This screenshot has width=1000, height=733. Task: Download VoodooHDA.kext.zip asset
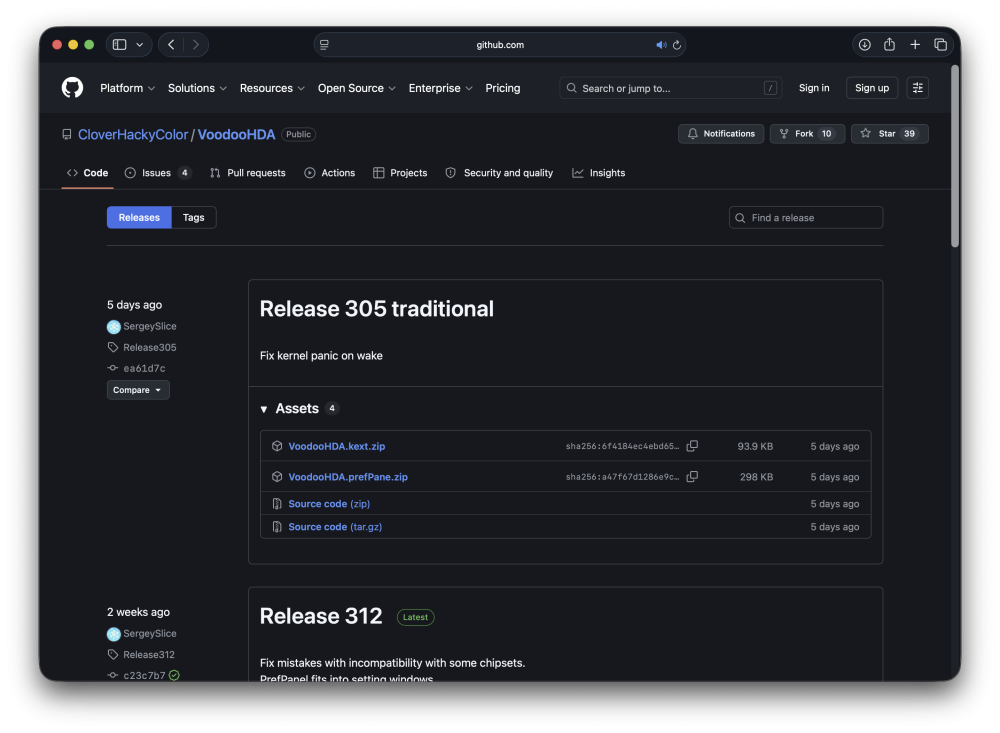pos(336,446)
